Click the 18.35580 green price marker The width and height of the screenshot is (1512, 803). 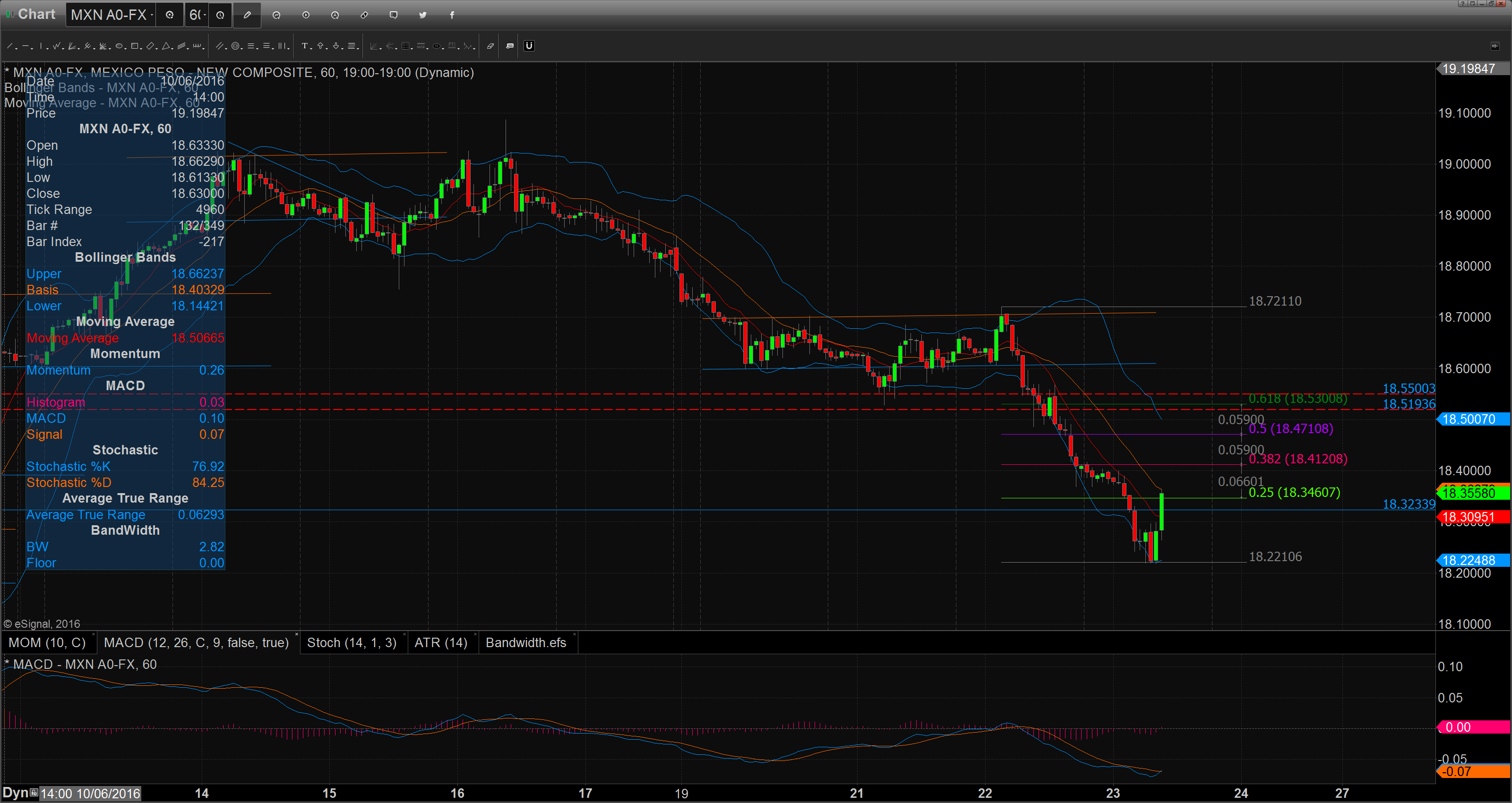(1472, 493)
